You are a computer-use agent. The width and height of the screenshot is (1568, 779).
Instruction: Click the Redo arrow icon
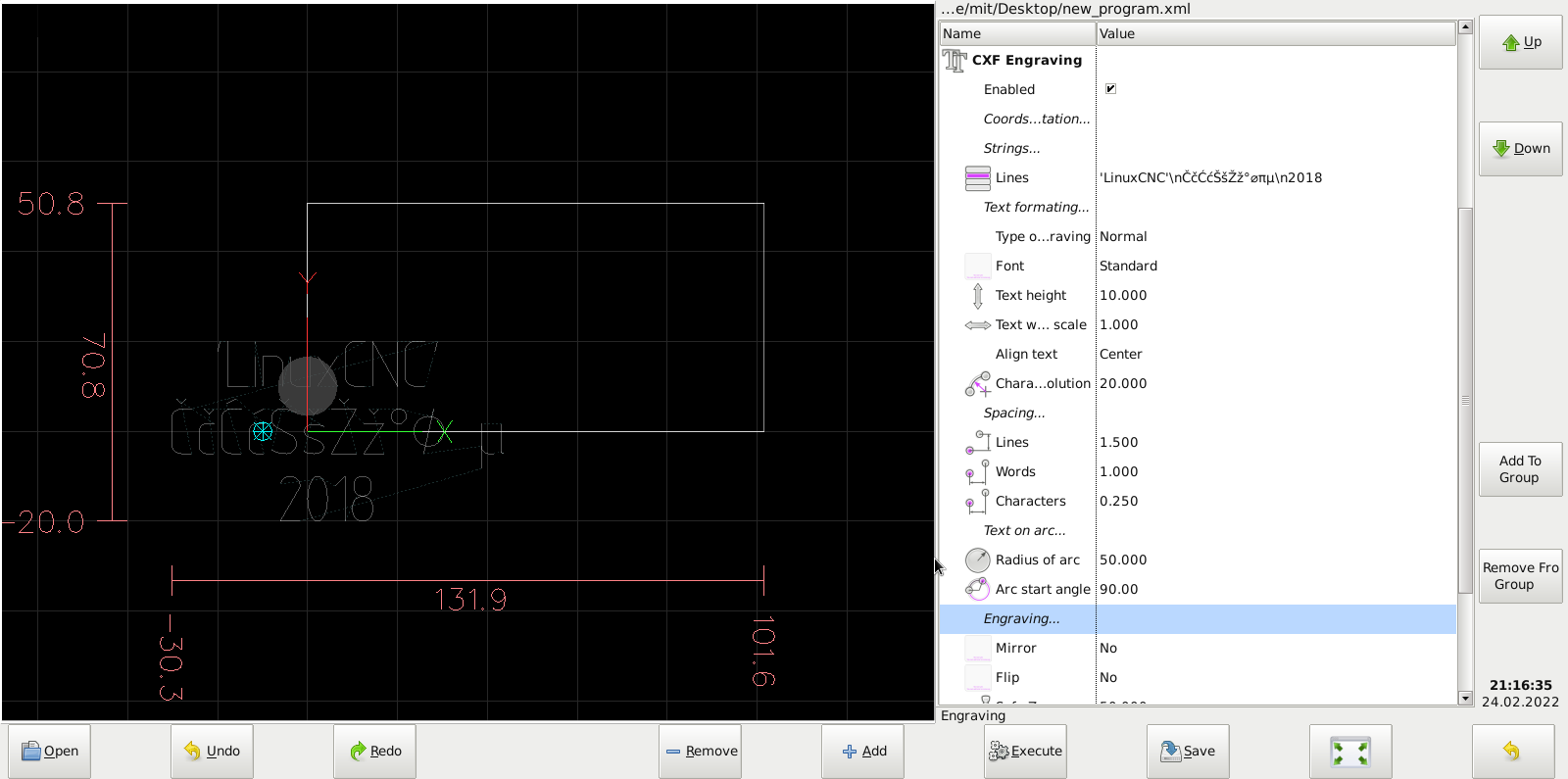coord(358,751)
